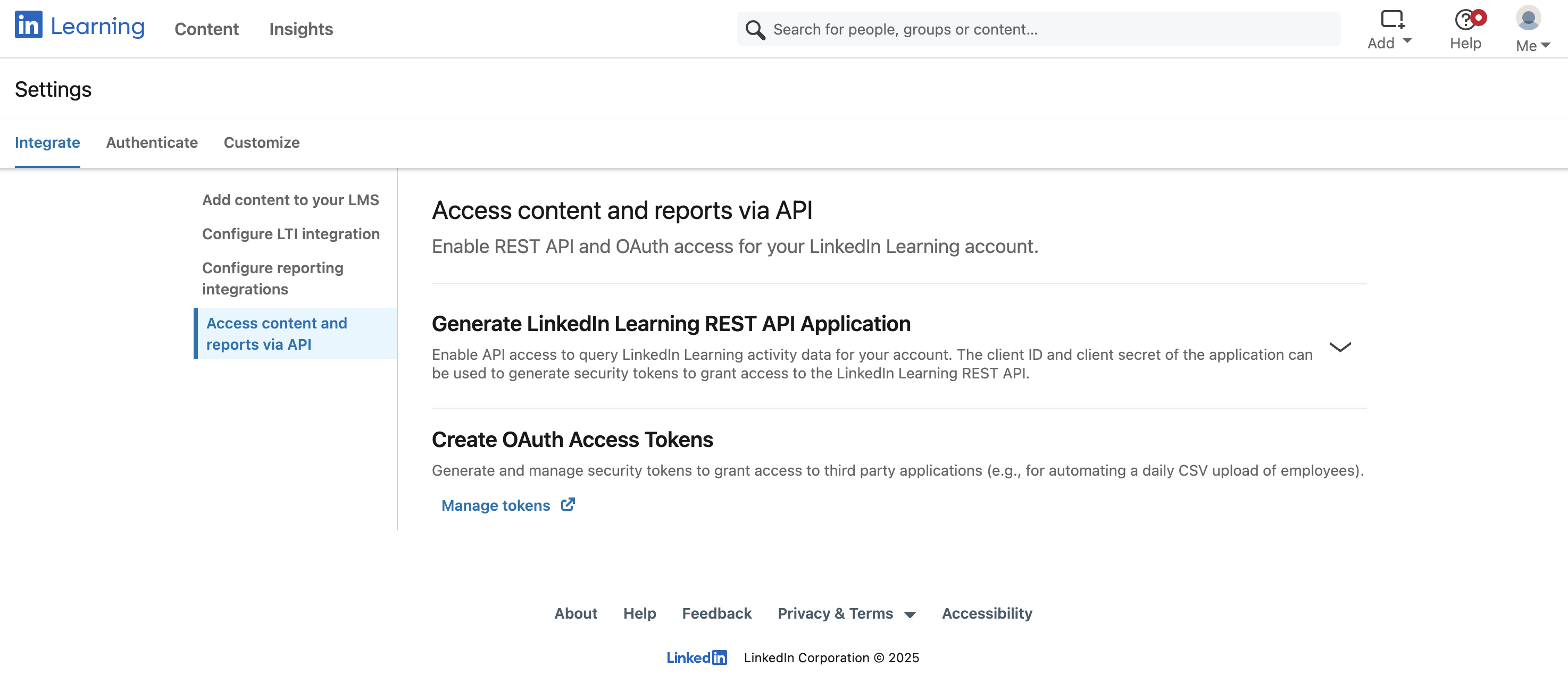Click the Privacy & Terms footer link
Viewport: 1568px width, 675px height.
click(835, 613)
